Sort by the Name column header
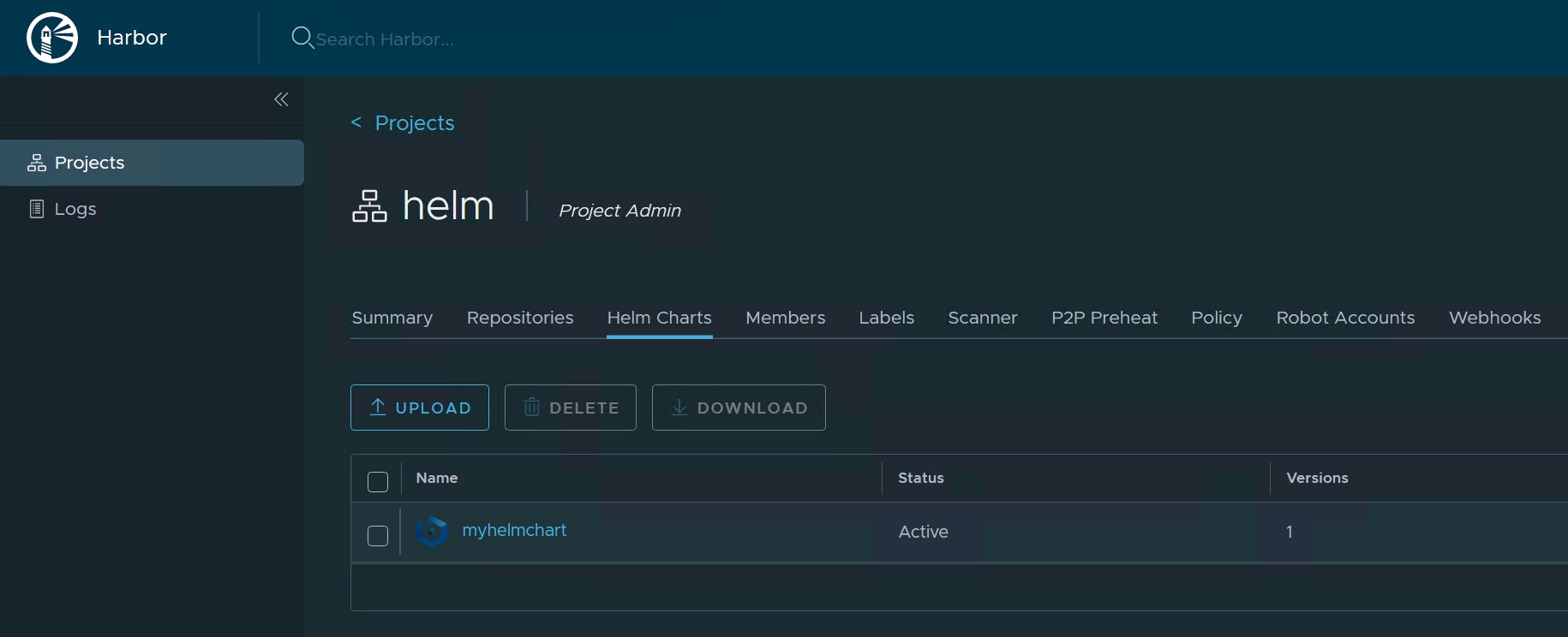This screenshot has width=1568, height=637. coord(437,478)
